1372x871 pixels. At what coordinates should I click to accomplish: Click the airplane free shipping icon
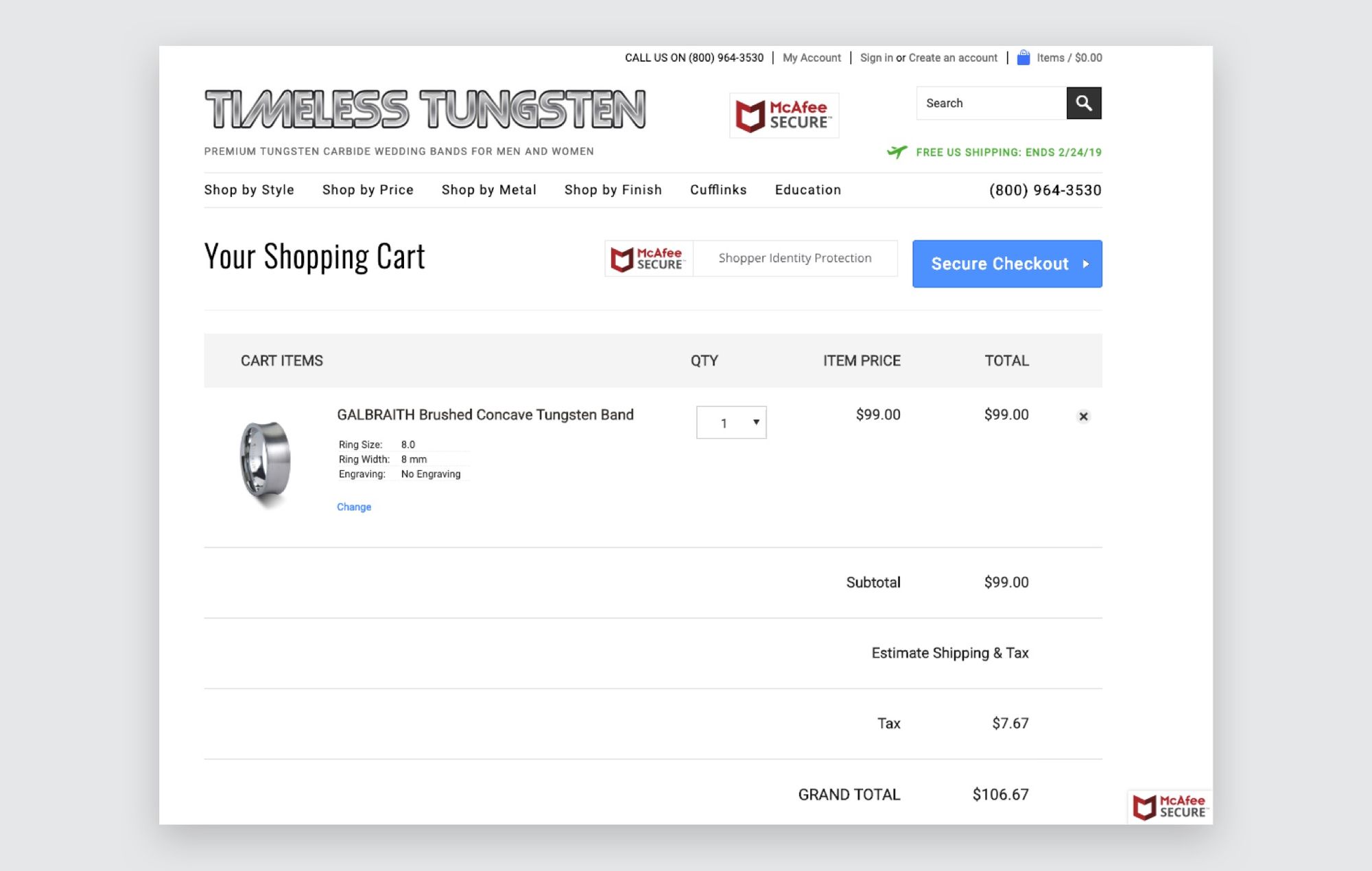tap(897, 152)
